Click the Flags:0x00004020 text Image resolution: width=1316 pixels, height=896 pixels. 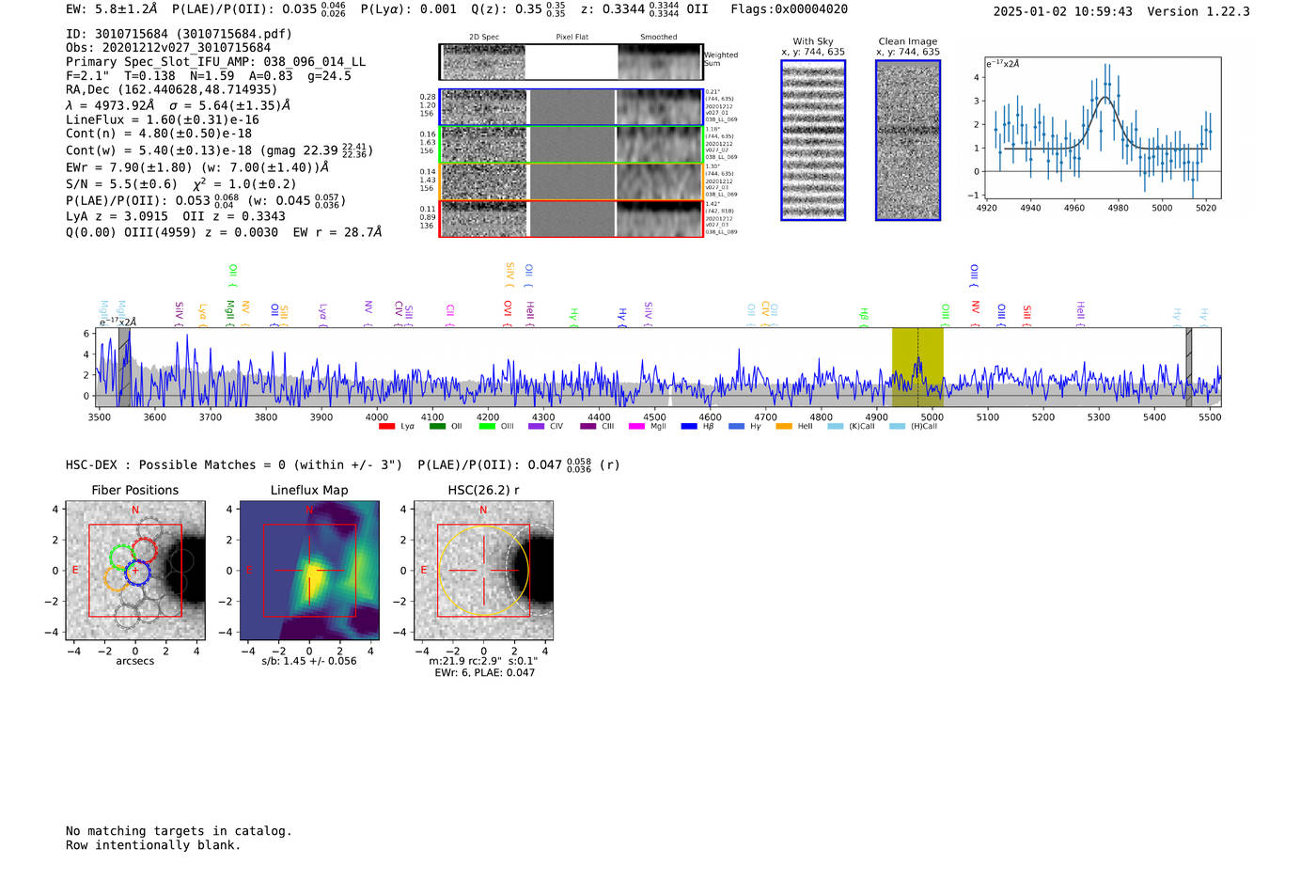click(789, 9)
